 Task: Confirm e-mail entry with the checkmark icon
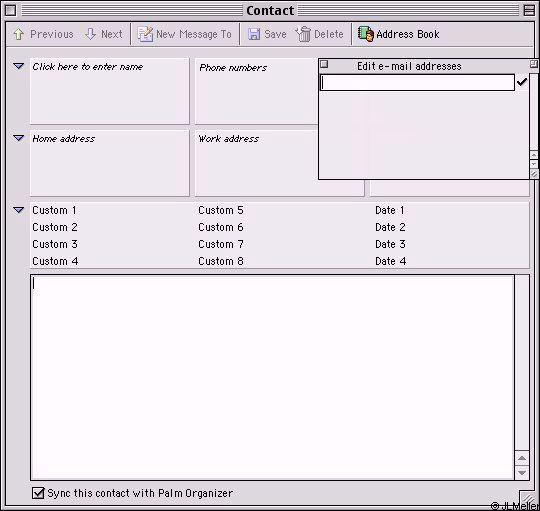[x=522, y=82]
